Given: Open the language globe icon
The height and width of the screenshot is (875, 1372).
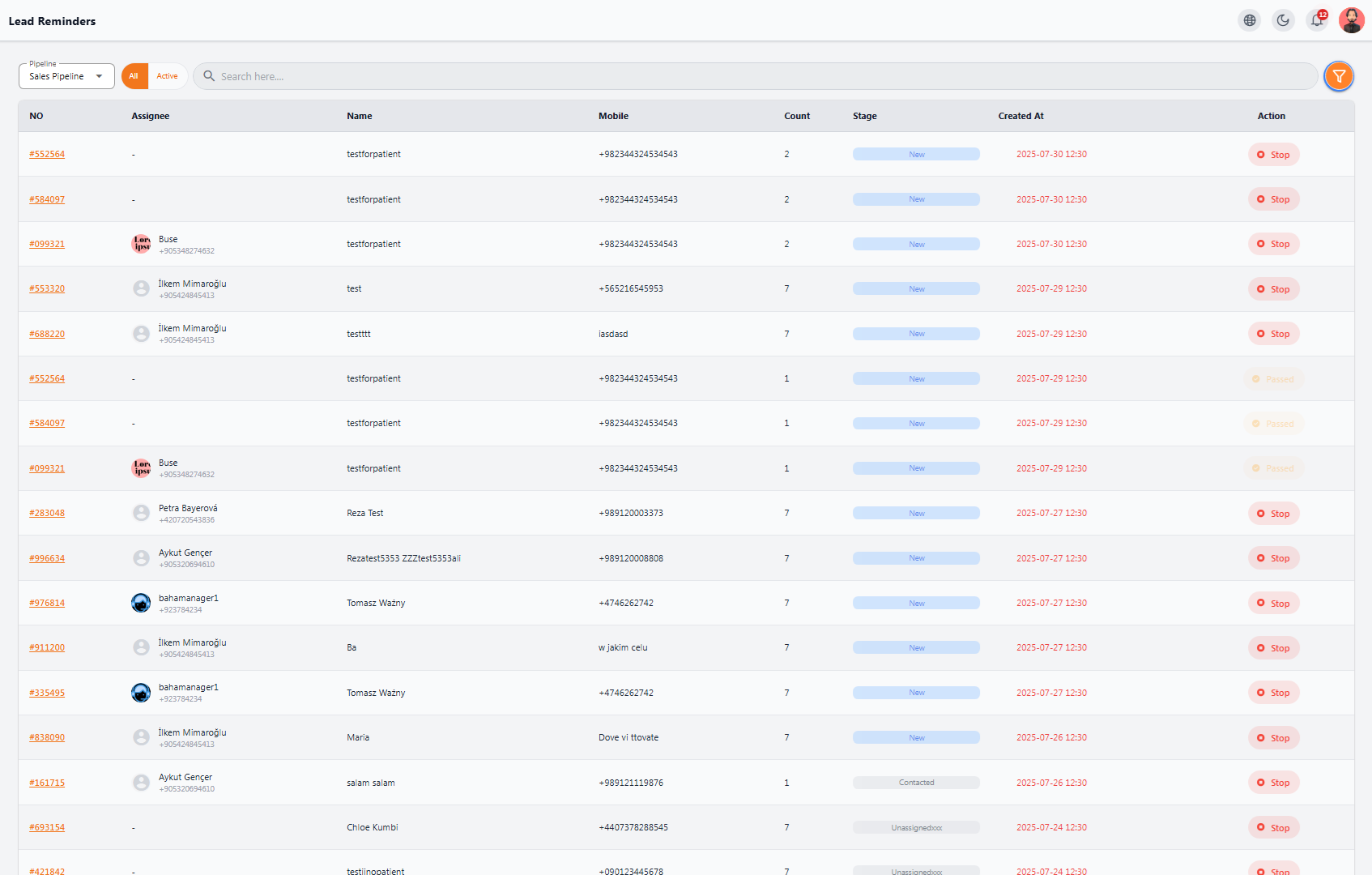Looking at the screenshot, I should click(1250, 20).
